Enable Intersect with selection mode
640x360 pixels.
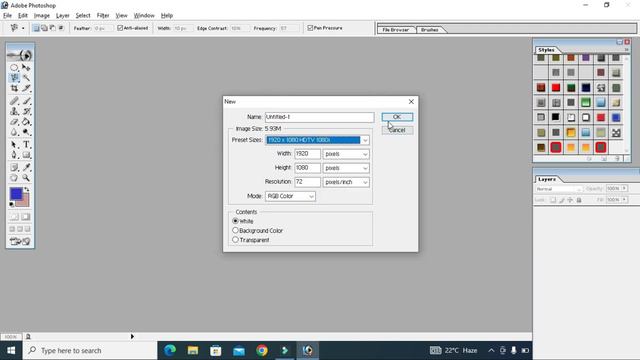(61, 28)
